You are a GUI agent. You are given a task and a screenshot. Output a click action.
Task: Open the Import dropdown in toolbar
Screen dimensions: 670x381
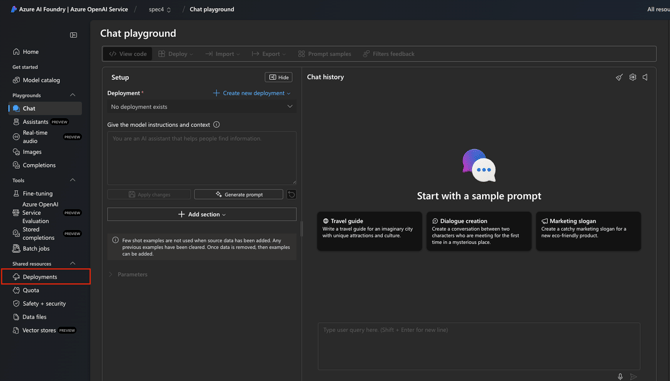(x=223, y=54)
